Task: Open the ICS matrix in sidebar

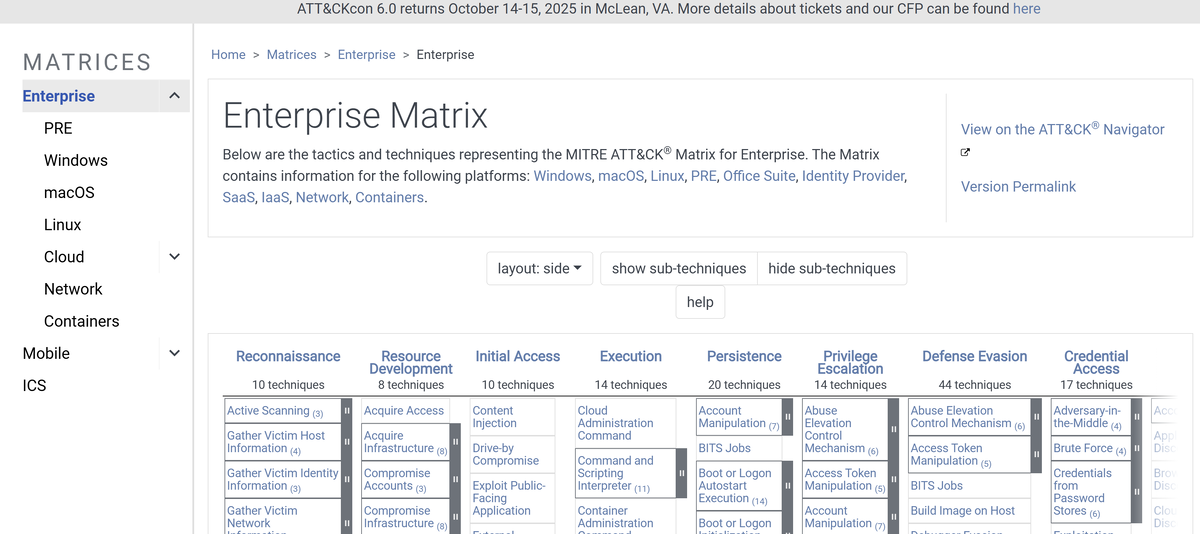Action: pyautogui.click(x=34, y=385)
